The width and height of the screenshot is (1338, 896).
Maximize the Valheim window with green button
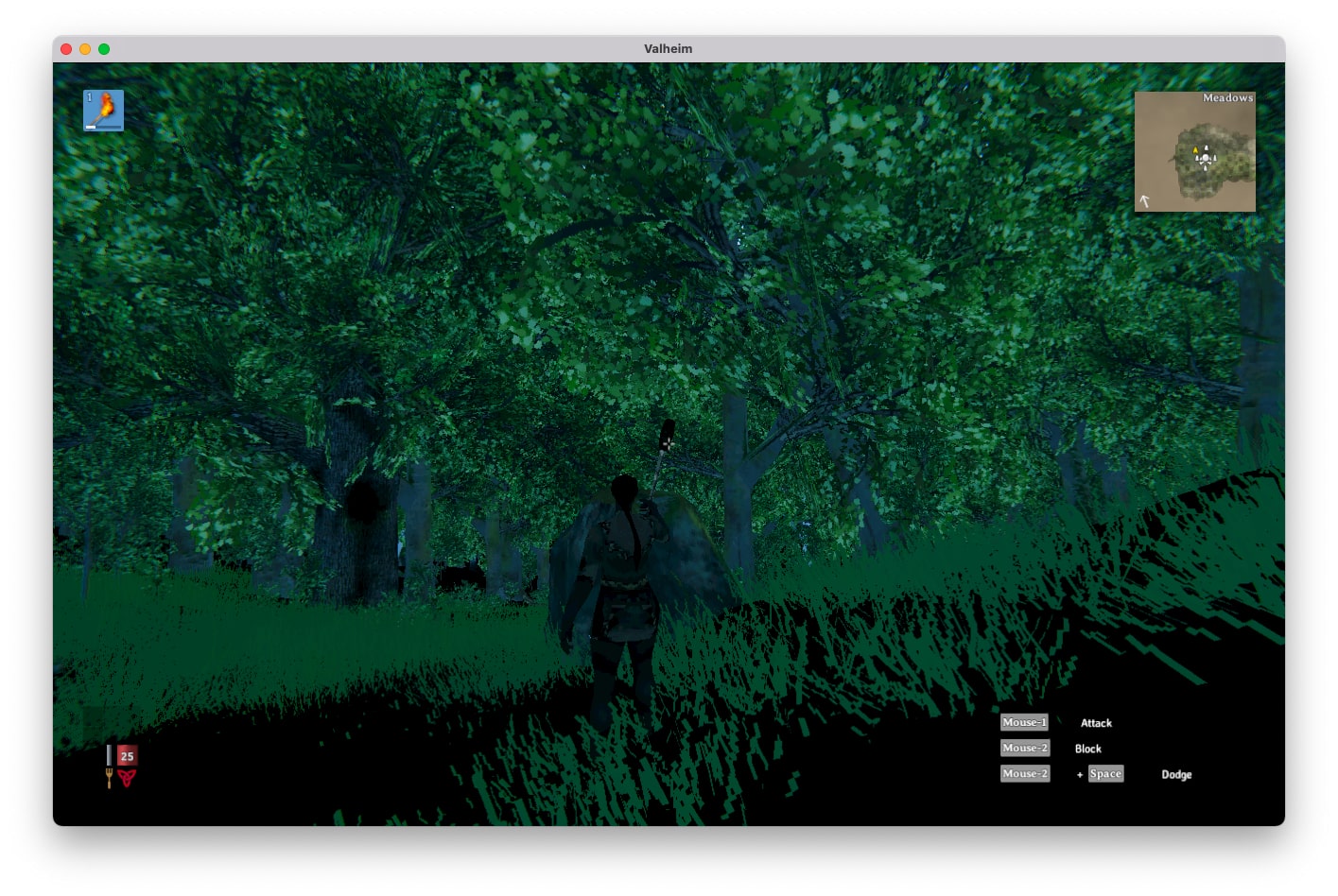click(x=104, y=49)
